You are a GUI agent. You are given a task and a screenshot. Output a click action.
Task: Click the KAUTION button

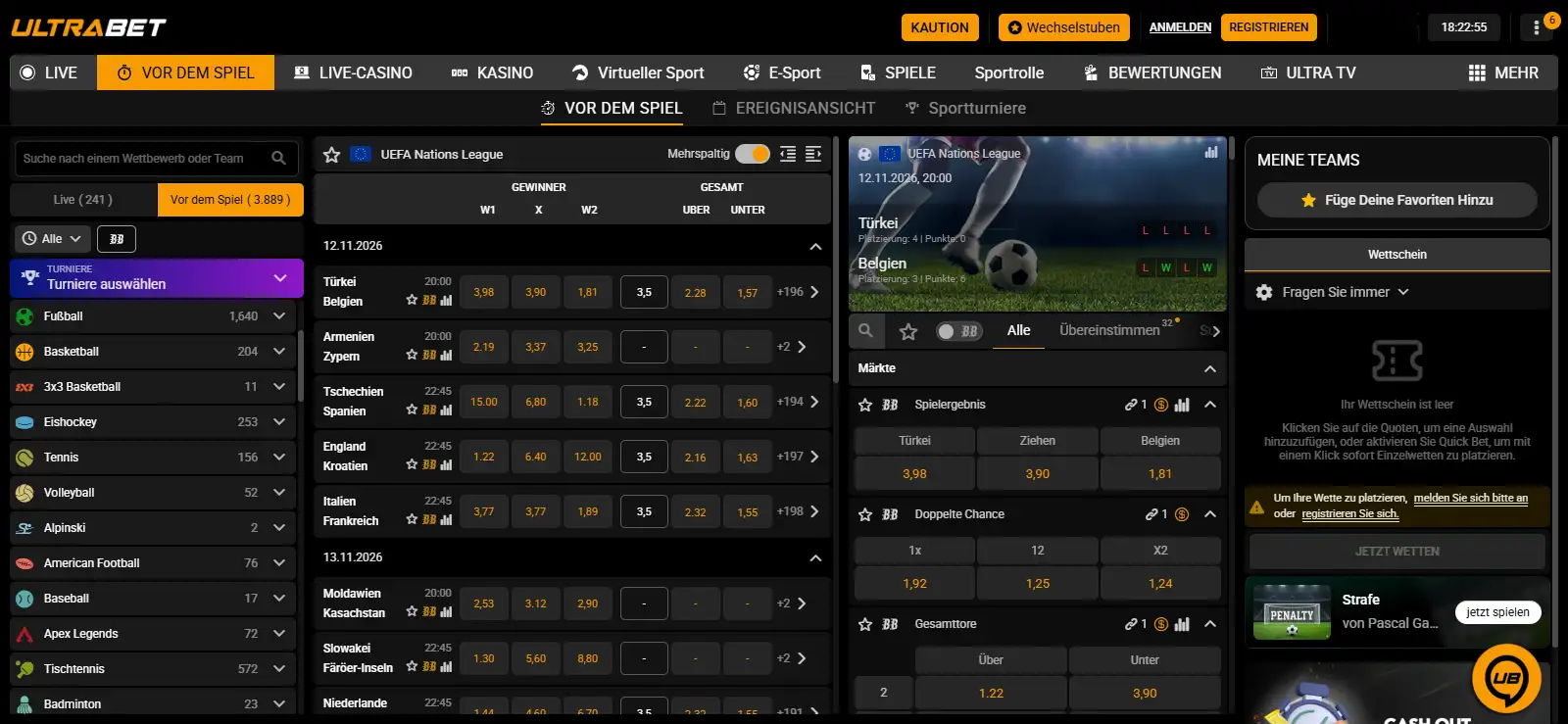(940, 27)
